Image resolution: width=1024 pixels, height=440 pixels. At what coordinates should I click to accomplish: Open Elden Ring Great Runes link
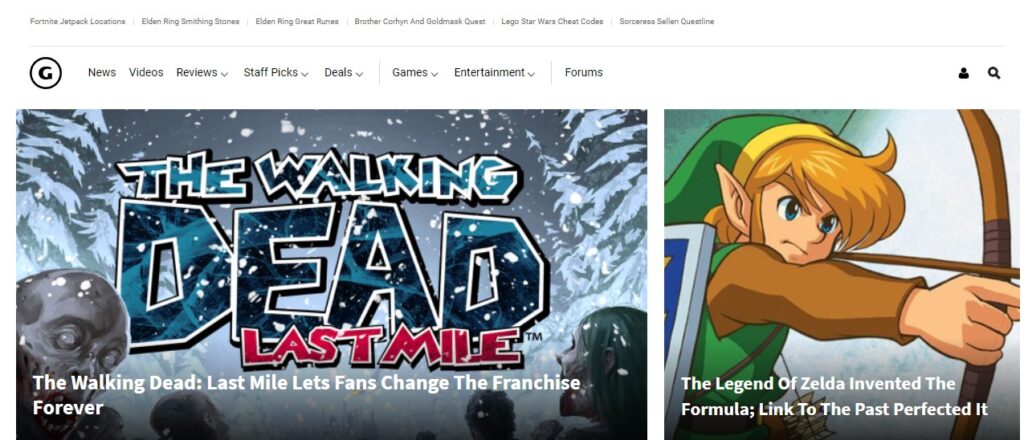point(297,22)
